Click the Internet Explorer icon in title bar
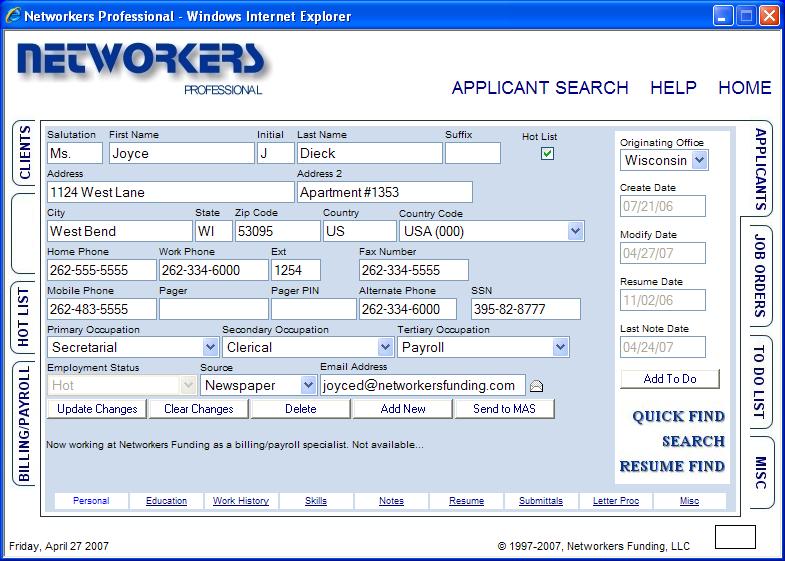Viewport: 785px width, 561px height. (x=13, y=16)
